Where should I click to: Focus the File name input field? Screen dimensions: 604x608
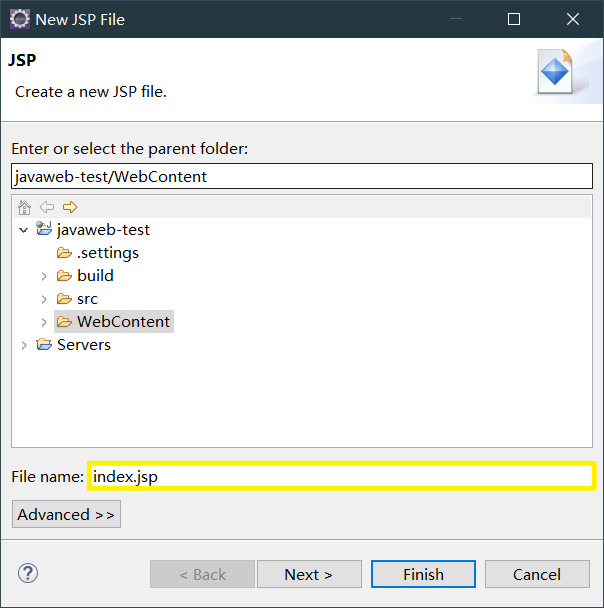tap(340, 477)
